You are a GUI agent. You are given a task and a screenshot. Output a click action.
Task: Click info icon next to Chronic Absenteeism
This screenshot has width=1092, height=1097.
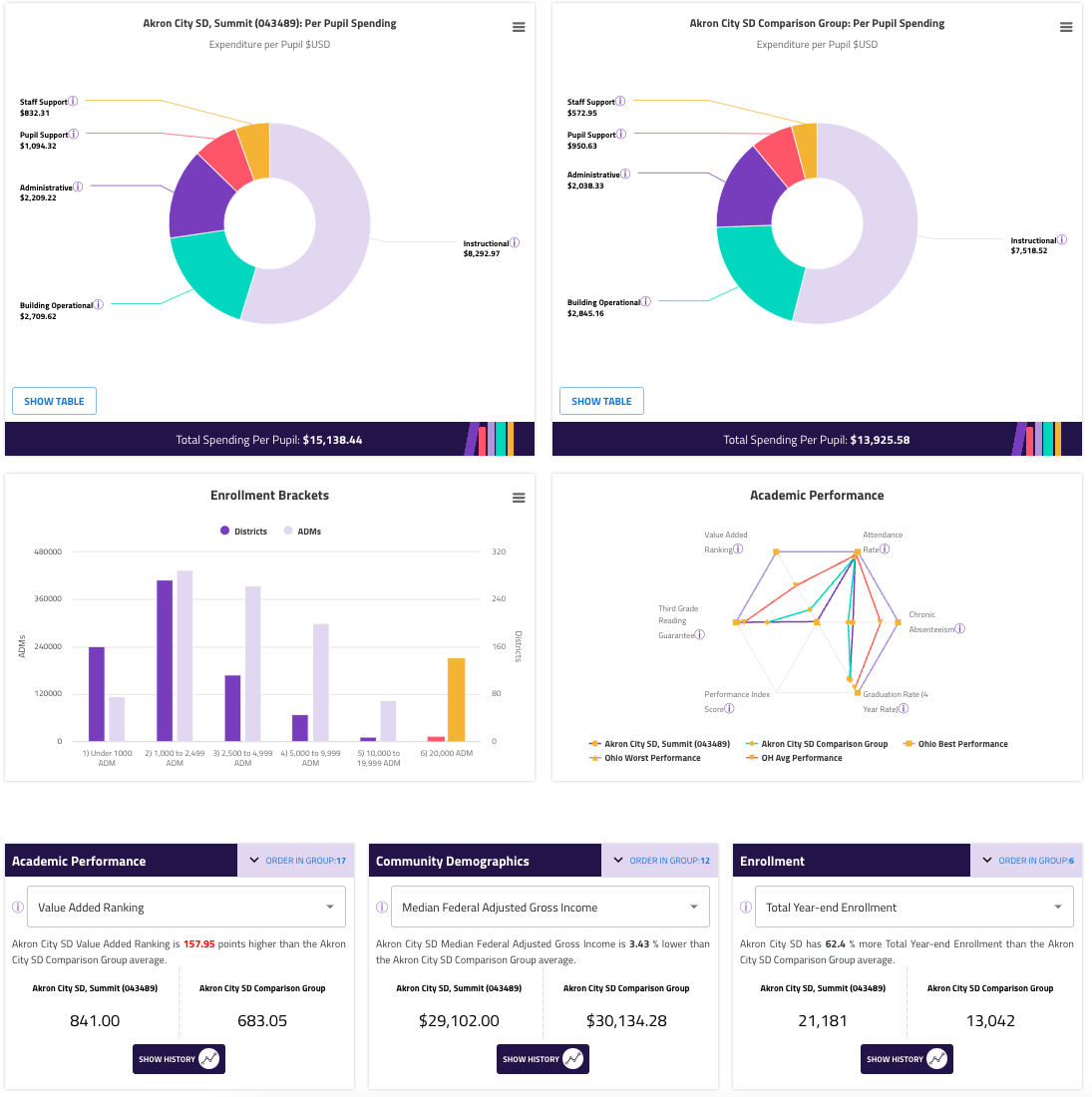click(960, 629)
